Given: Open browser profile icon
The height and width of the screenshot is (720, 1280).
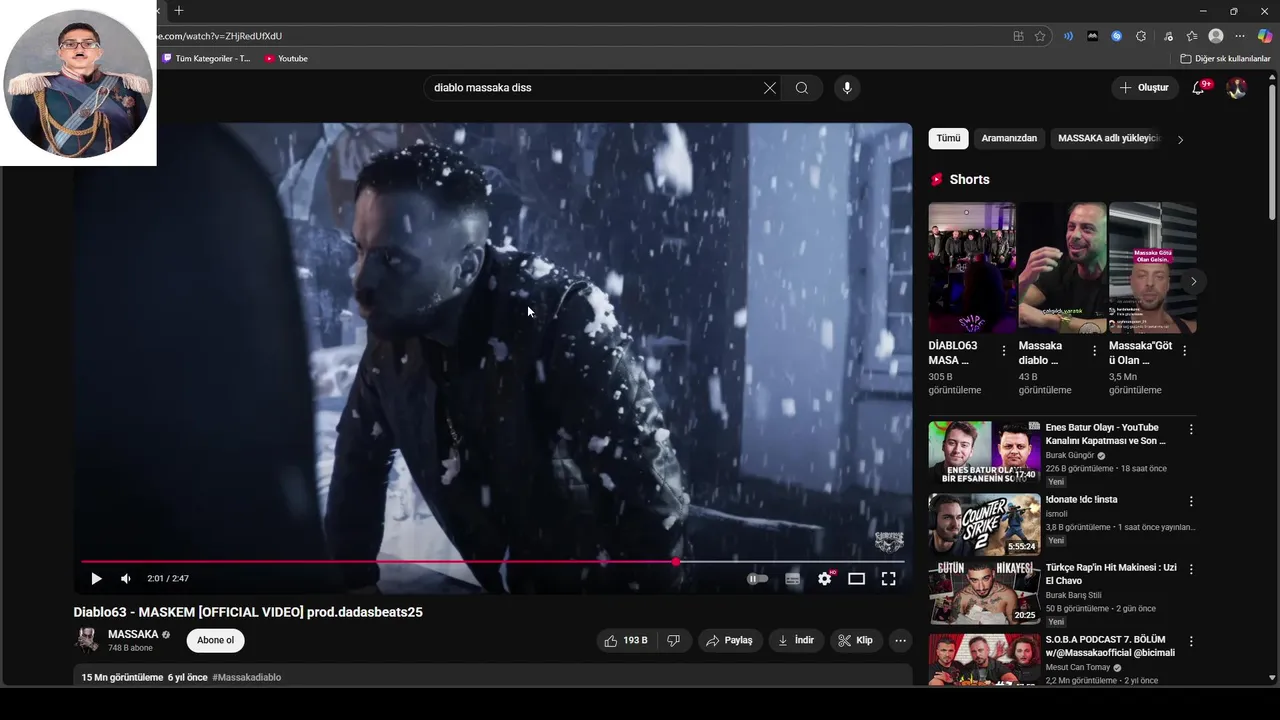Looking at the screenshot, I should tap(1216, 36).
